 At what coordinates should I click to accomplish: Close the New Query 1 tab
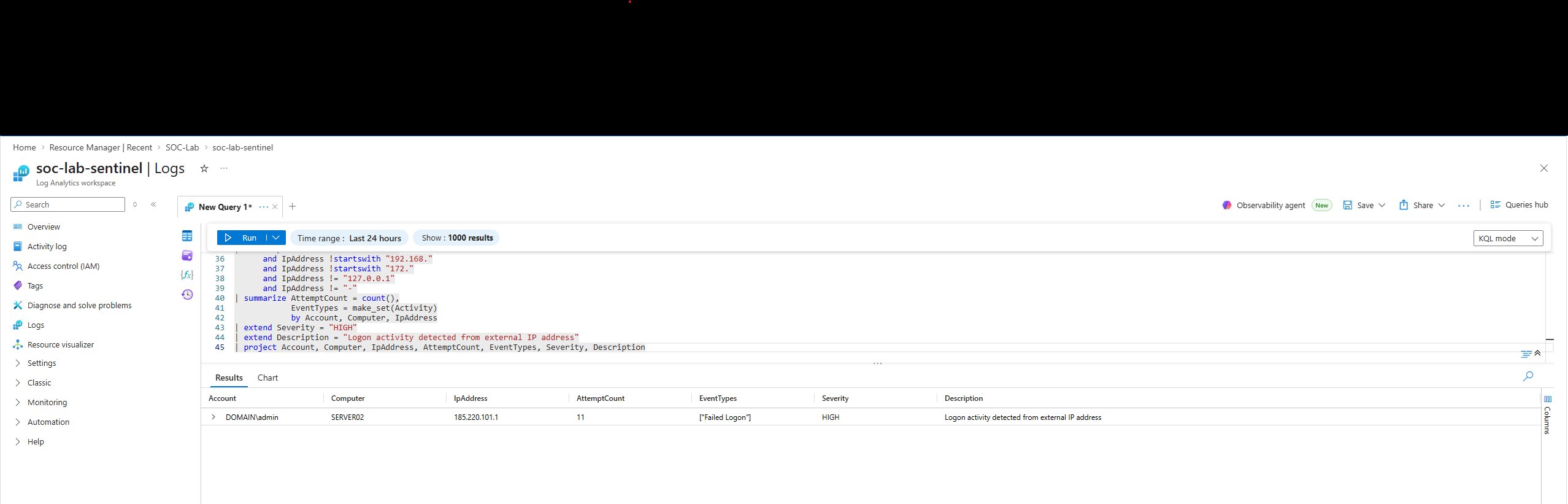point(275,207)
